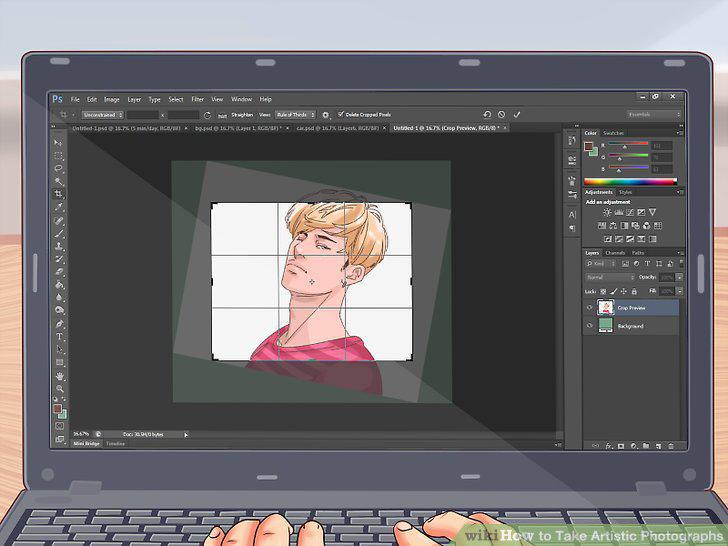Open the Character panel icon
Screen dimensions: 728x546
[x=572, y=214]
